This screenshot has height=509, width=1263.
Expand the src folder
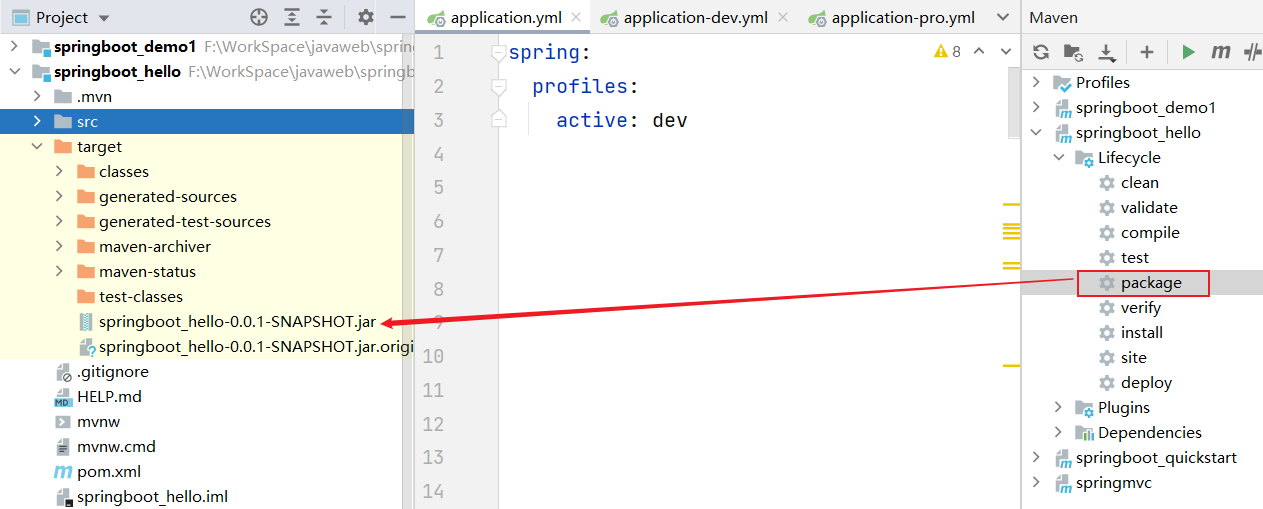[37, 121]
